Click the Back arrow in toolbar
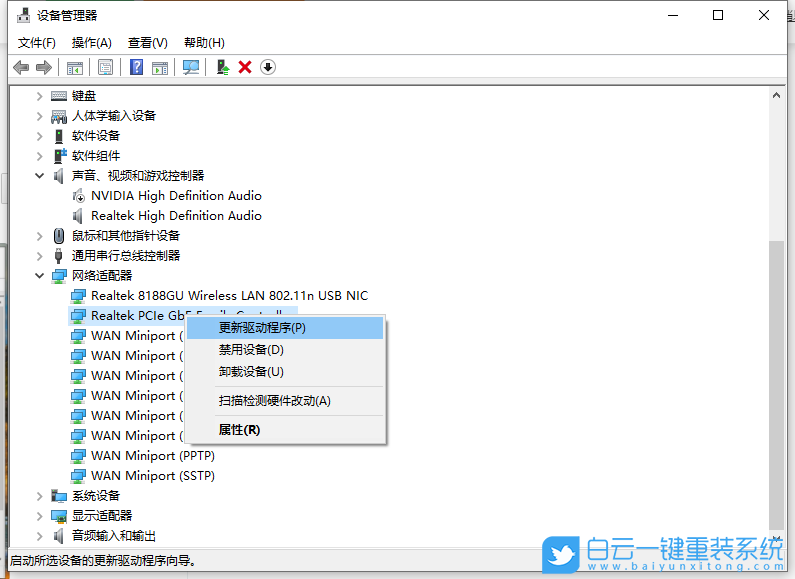The height and width of the screenshot is (579, 795). click(x=21, y=67)
